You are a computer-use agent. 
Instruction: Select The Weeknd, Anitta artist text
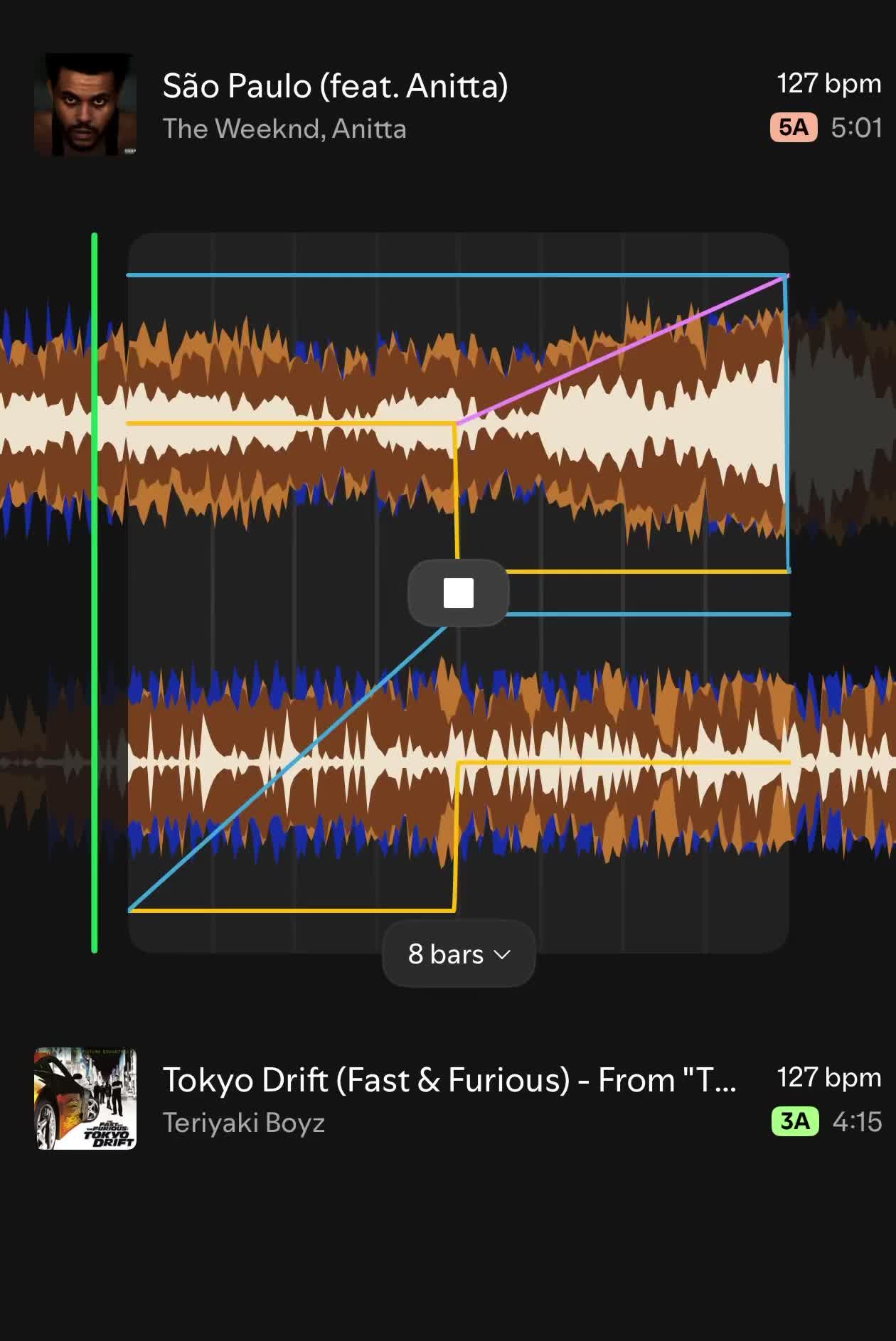284,129
